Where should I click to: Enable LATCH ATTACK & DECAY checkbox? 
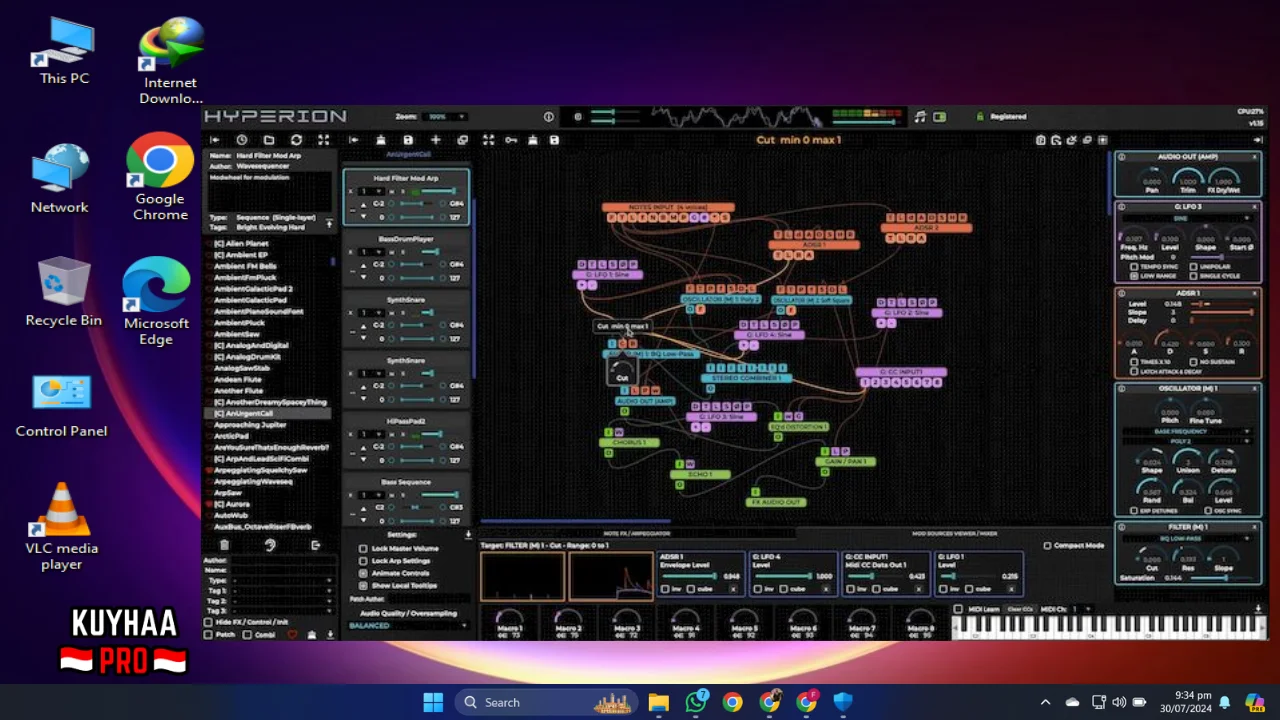(x=1134, y=371)
